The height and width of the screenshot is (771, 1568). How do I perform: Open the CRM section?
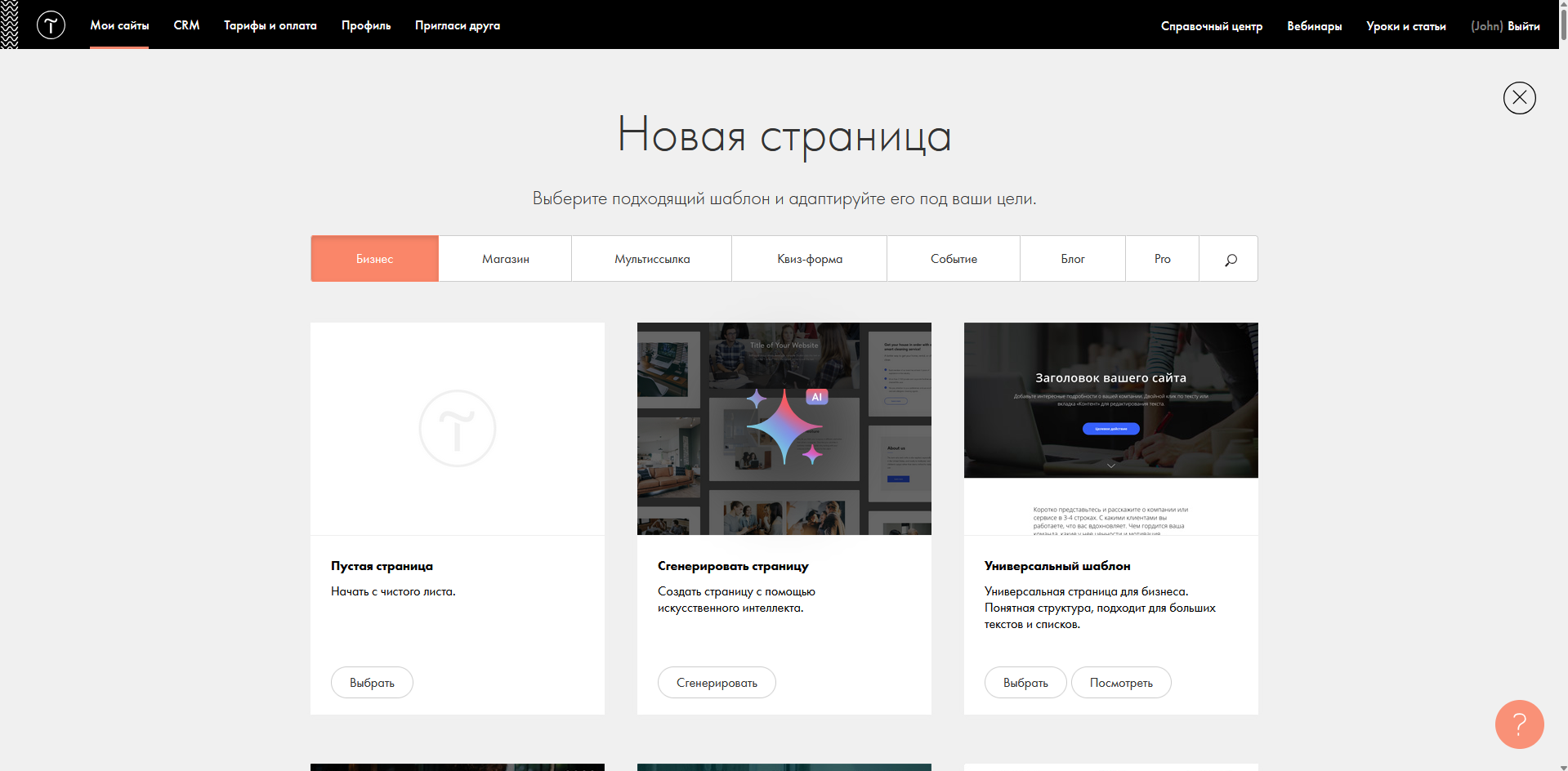coord(186,25)
